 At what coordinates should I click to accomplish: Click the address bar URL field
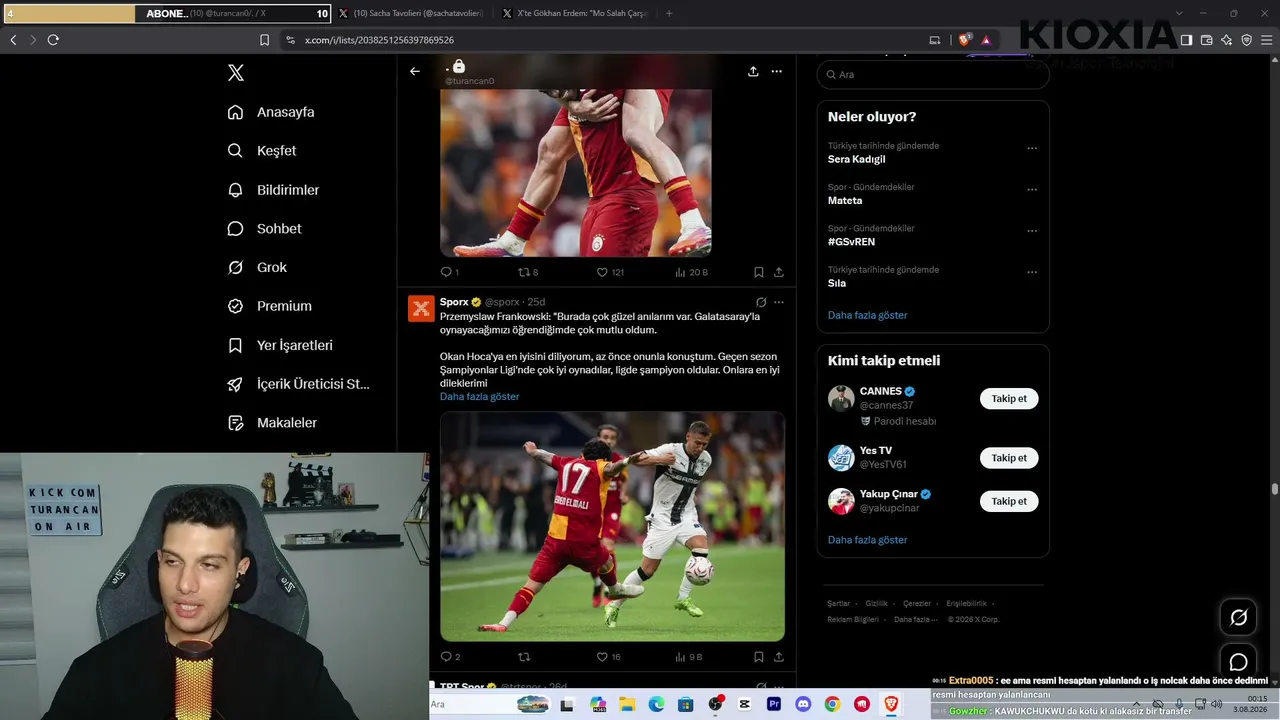tap(600, 40)
